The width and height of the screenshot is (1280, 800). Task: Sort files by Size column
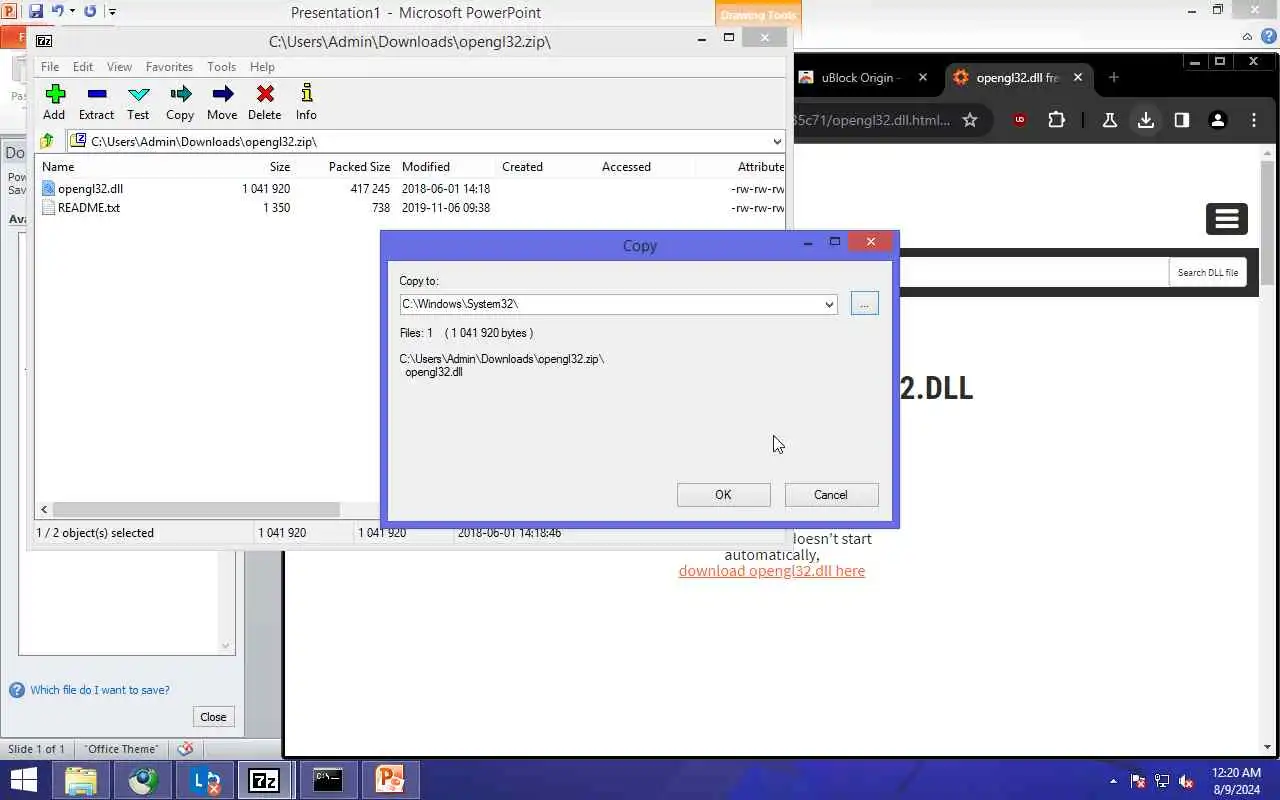279,167
